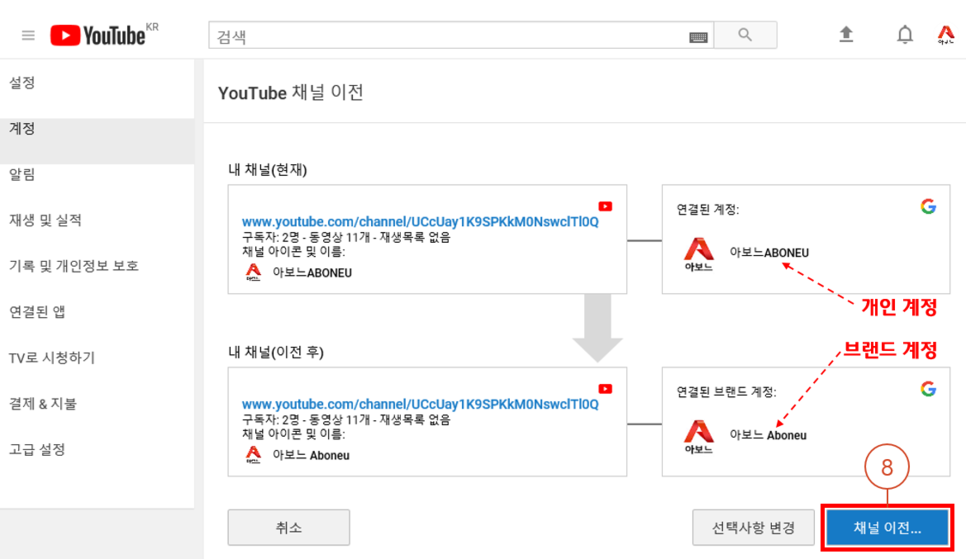Open the hamburger guide menu

[x=28, y=35]
